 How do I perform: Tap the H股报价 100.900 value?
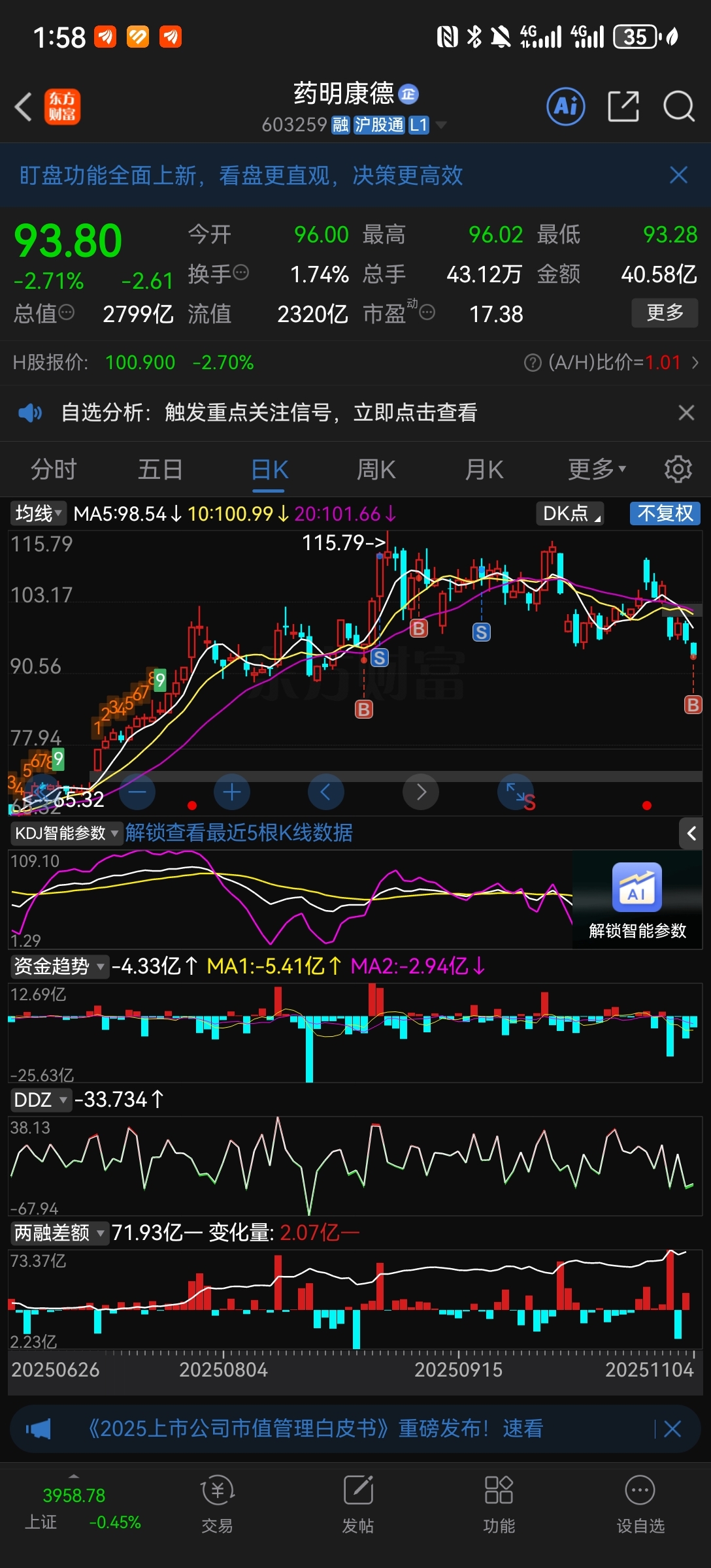[141, 363]
